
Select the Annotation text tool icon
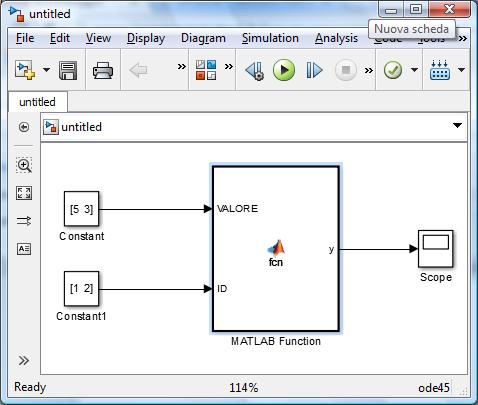click(x=24, y=249)
